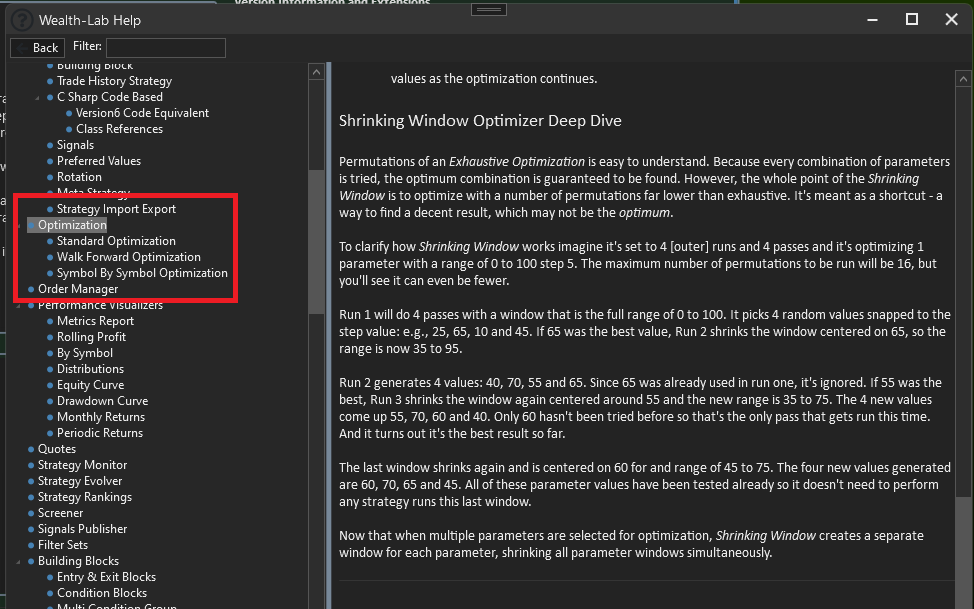Open Filter Sets topic
Viewport: 974px width, 609px height.
point(63,545)
